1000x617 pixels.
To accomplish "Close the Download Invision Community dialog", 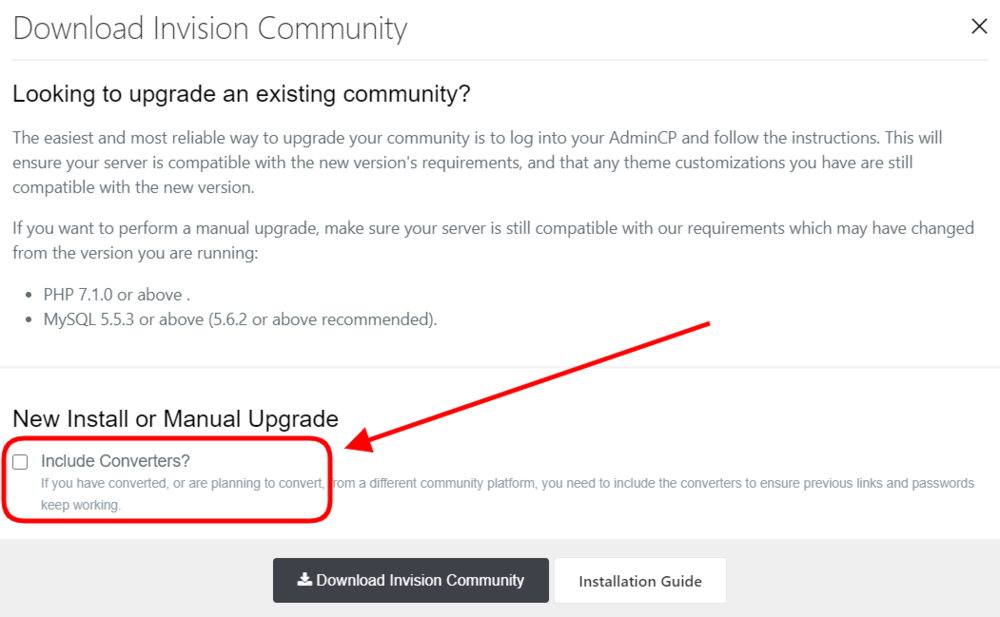I will pos(979,27).
